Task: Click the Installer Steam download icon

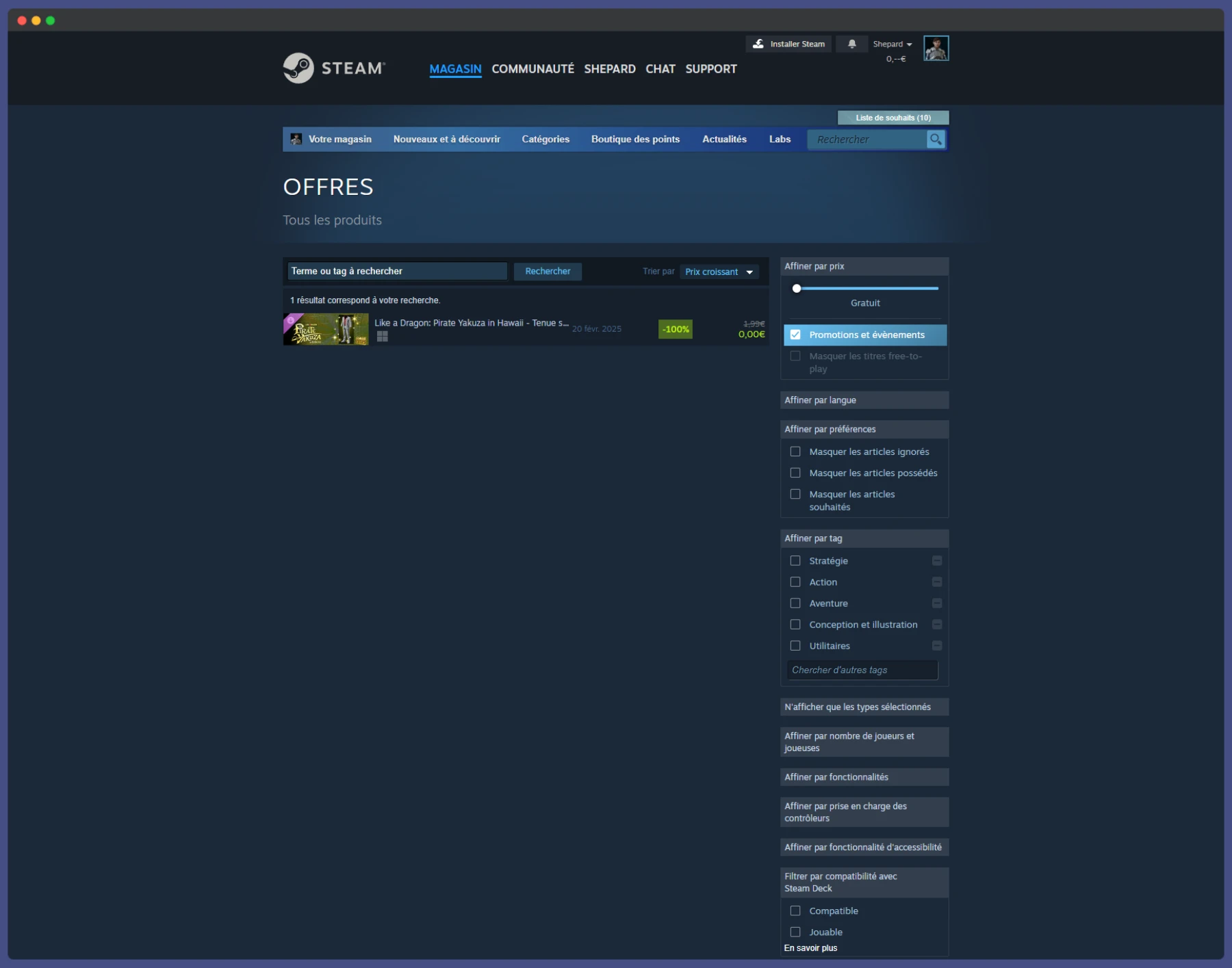Action: [758, 44]
